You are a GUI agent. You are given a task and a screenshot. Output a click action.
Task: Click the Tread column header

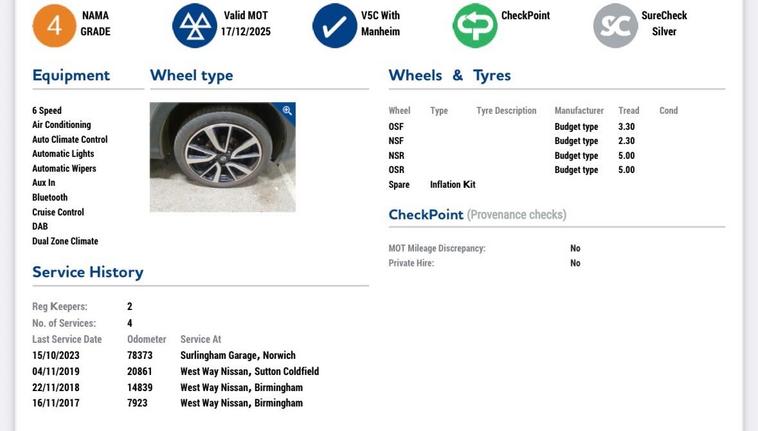coord(628,111)
